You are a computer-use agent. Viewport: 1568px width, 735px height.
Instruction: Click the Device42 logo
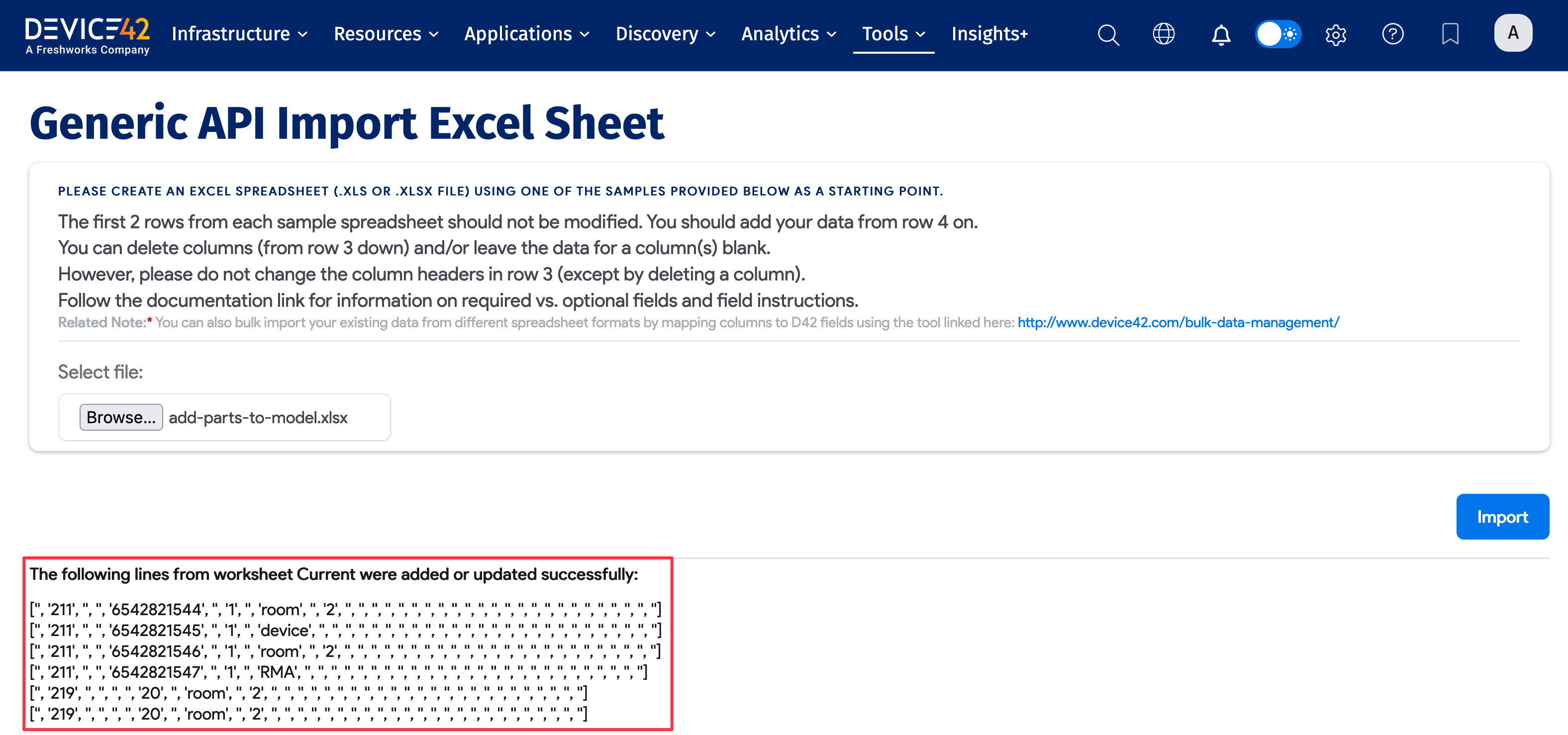click(x=87, y=35)
